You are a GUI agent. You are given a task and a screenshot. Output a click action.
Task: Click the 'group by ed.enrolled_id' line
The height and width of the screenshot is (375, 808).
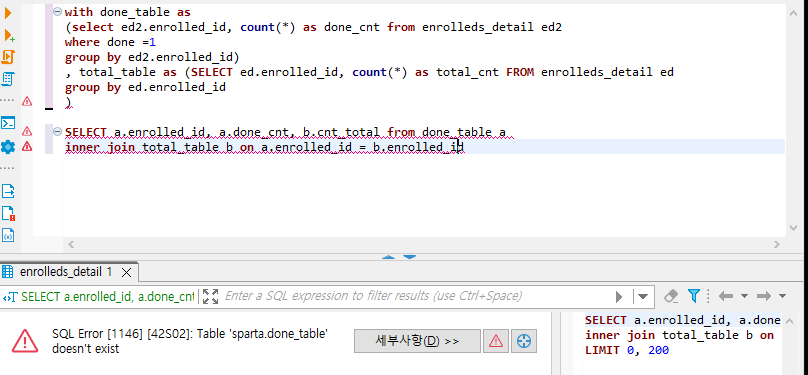click(x=145, y=87)
